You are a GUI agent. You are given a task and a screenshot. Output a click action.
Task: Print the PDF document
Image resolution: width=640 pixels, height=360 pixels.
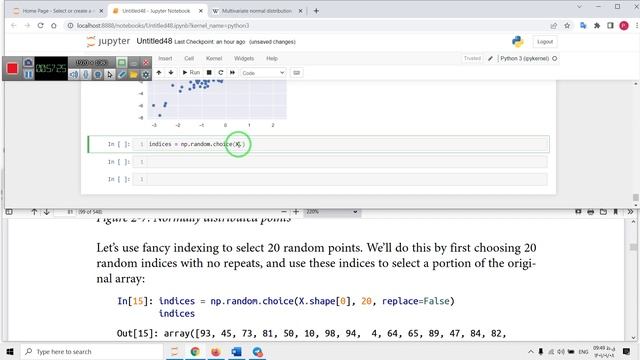[x=591, y=212]
